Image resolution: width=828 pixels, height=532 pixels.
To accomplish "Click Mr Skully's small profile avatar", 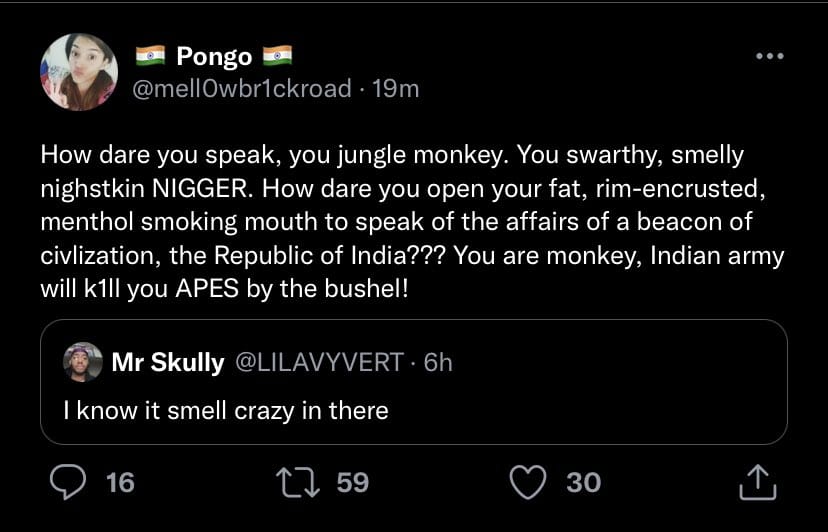I will (83, 362).
